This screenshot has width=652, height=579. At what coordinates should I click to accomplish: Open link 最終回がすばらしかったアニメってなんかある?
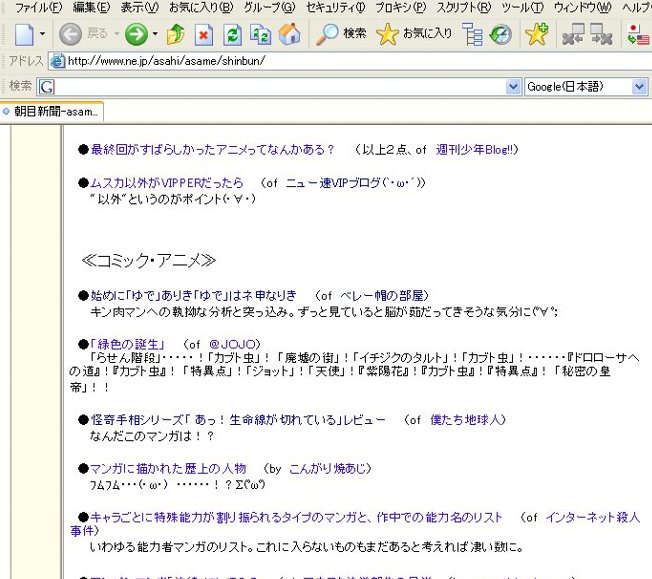212,149
